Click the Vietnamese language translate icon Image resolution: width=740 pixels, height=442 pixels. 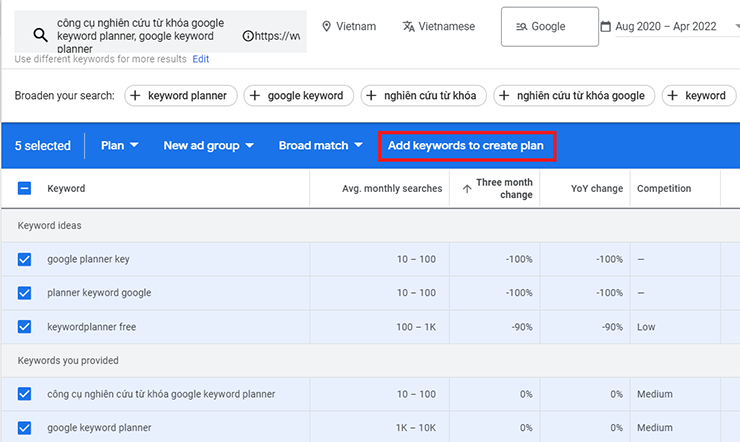[409, 26]
